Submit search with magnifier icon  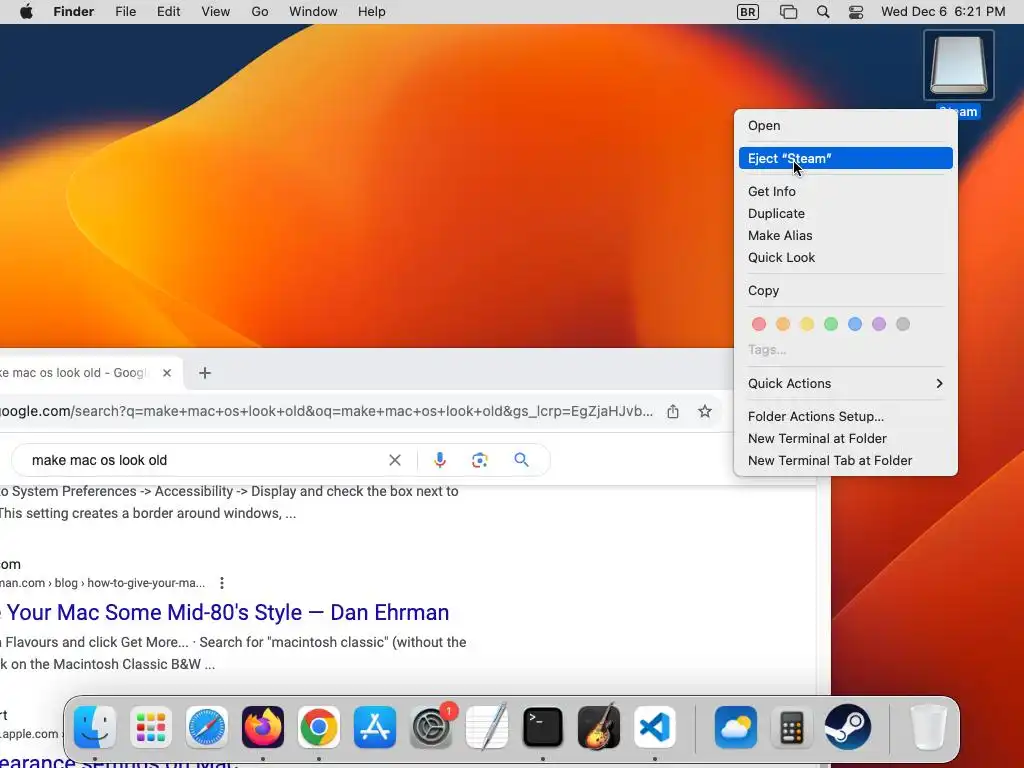click(521, 460)
